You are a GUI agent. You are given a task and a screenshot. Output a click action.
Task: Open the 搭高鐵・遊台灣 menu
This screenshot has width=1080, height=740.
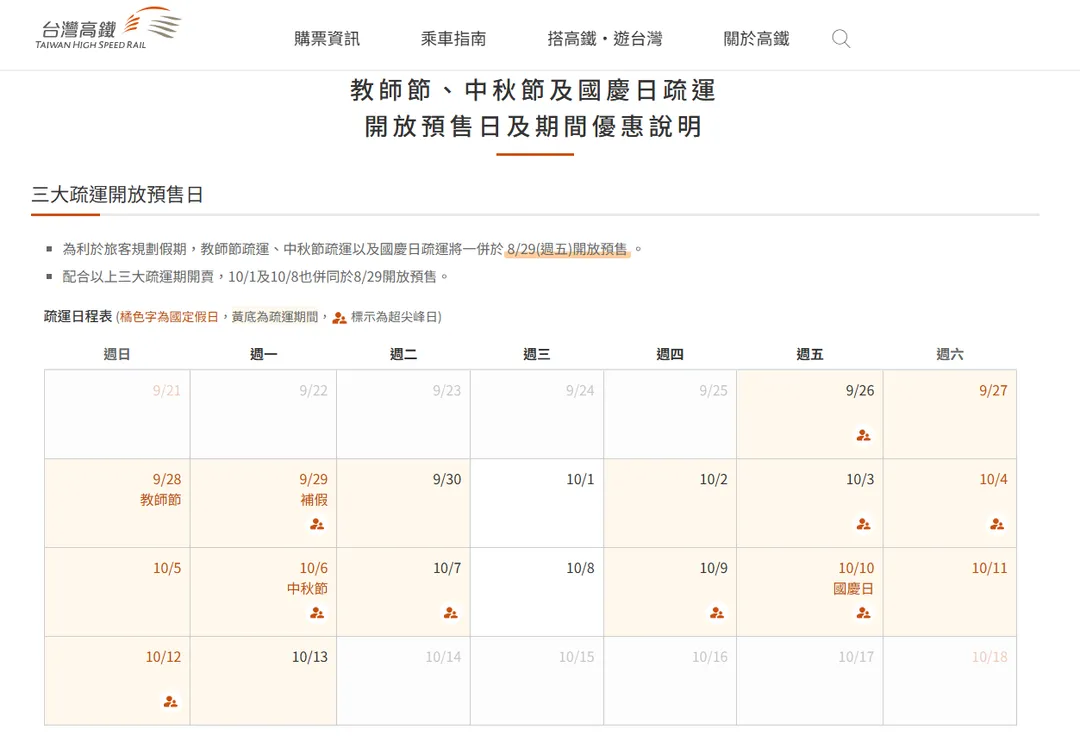(605, 39)
